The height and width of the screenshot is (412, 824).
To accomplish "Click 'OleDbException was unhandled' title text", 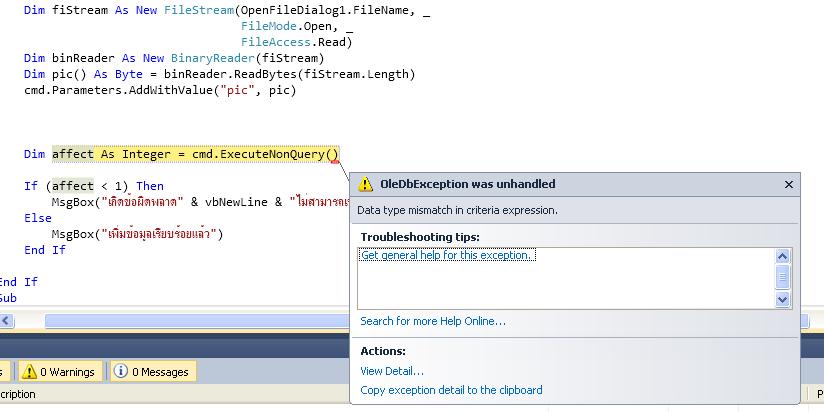I will pos(467,185).
